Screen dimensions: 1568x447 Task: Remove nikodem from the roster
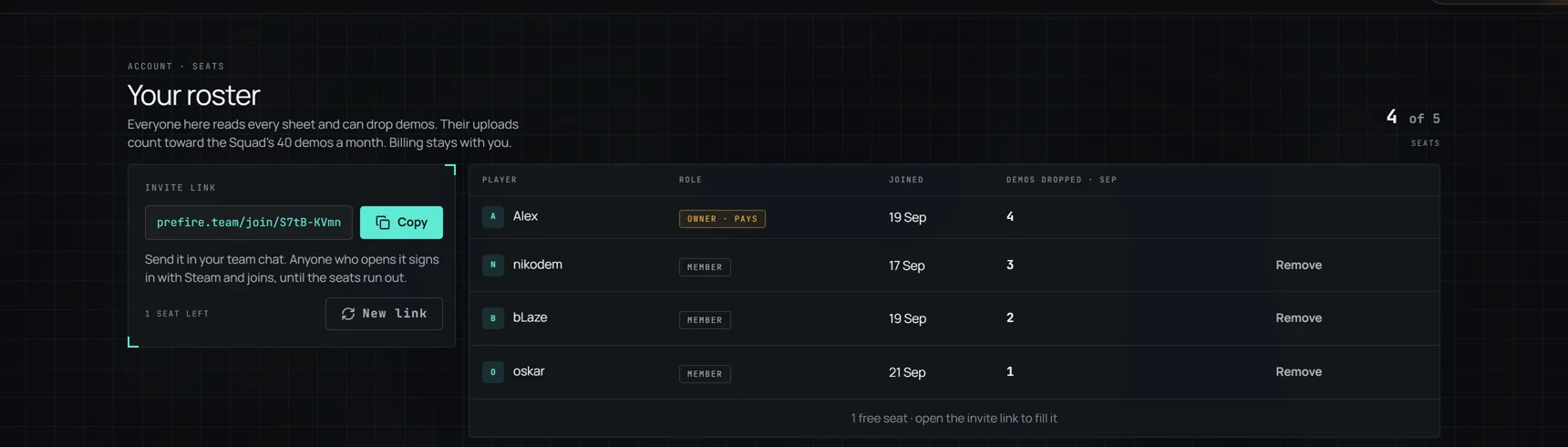(1298, 265)
